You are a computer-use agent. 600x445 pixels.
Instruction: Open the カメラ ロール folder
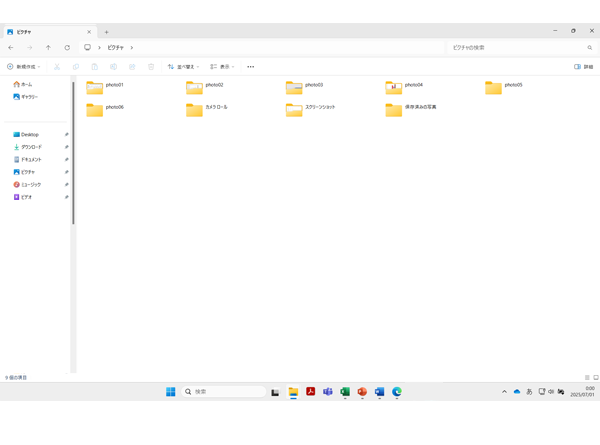click(x=195, y=108)
